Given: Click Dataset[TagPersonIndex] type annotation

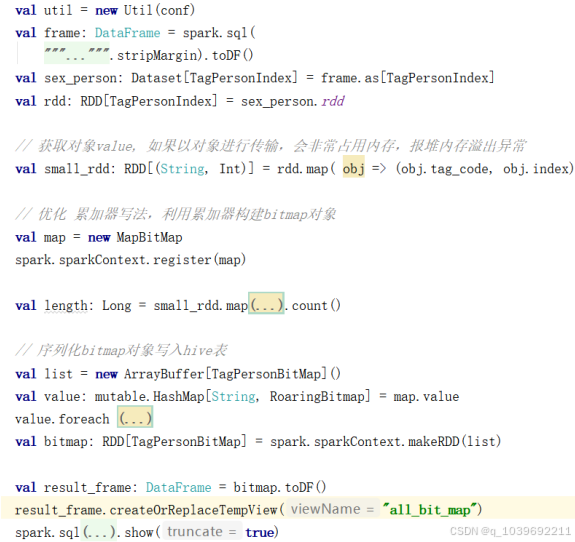Looking at the screenshot, I should [x=214, y=78].
